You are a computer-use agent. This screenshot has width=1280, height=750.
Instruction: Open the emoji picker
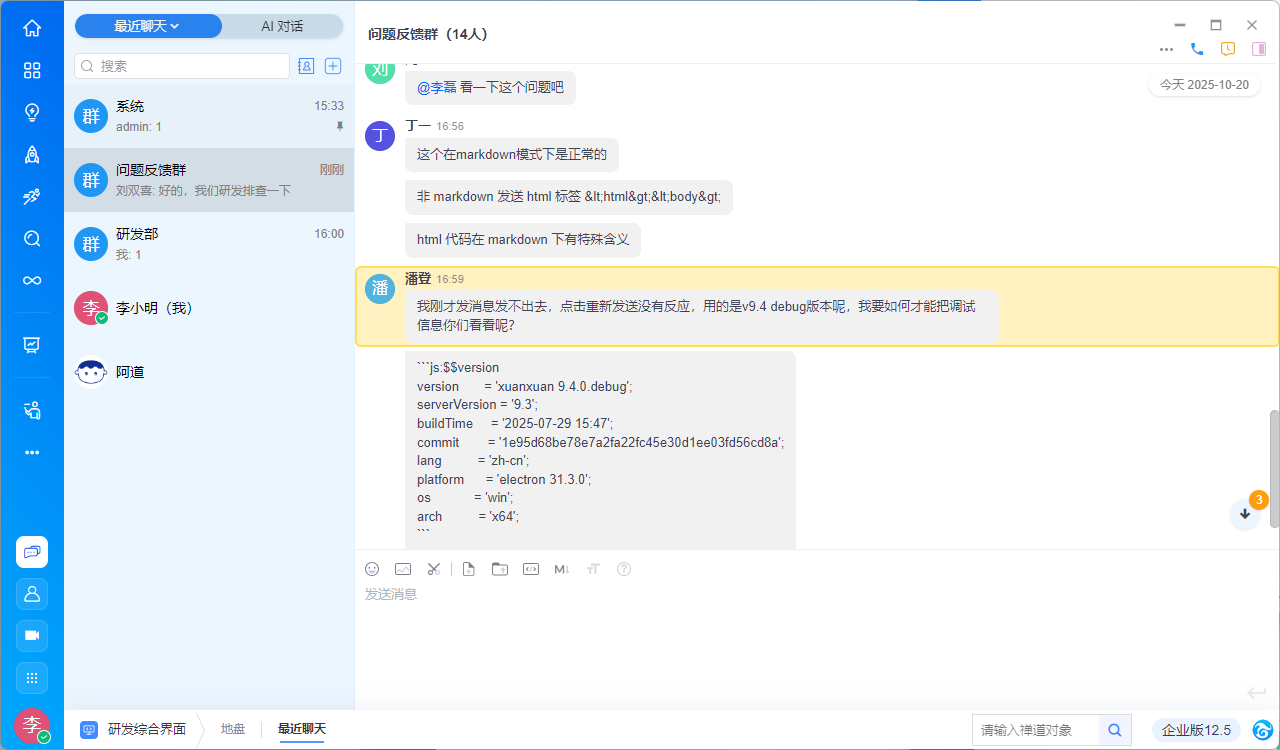[372, 569]
